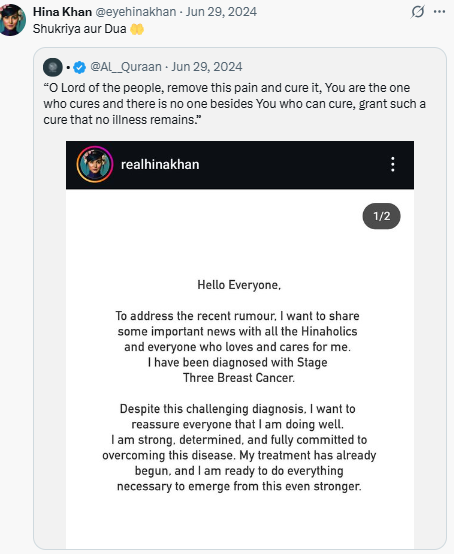Click the Grok explain icon on the tweet
Screen dimensions: 454x554
[417, 12]
